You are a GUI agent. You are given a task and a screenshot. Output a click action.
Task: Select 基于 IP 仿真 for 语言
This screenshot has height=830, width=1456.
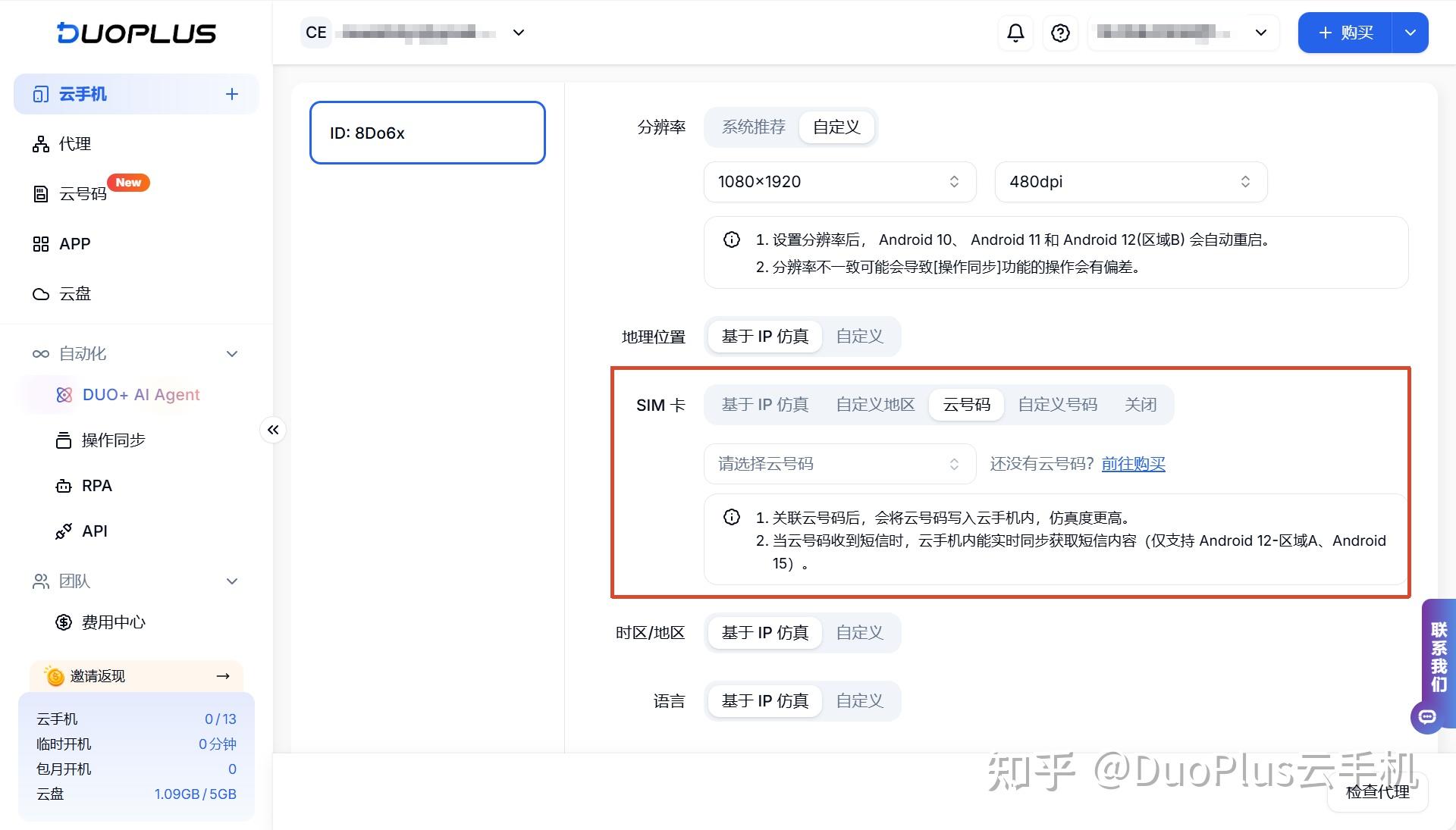[765, 701]
